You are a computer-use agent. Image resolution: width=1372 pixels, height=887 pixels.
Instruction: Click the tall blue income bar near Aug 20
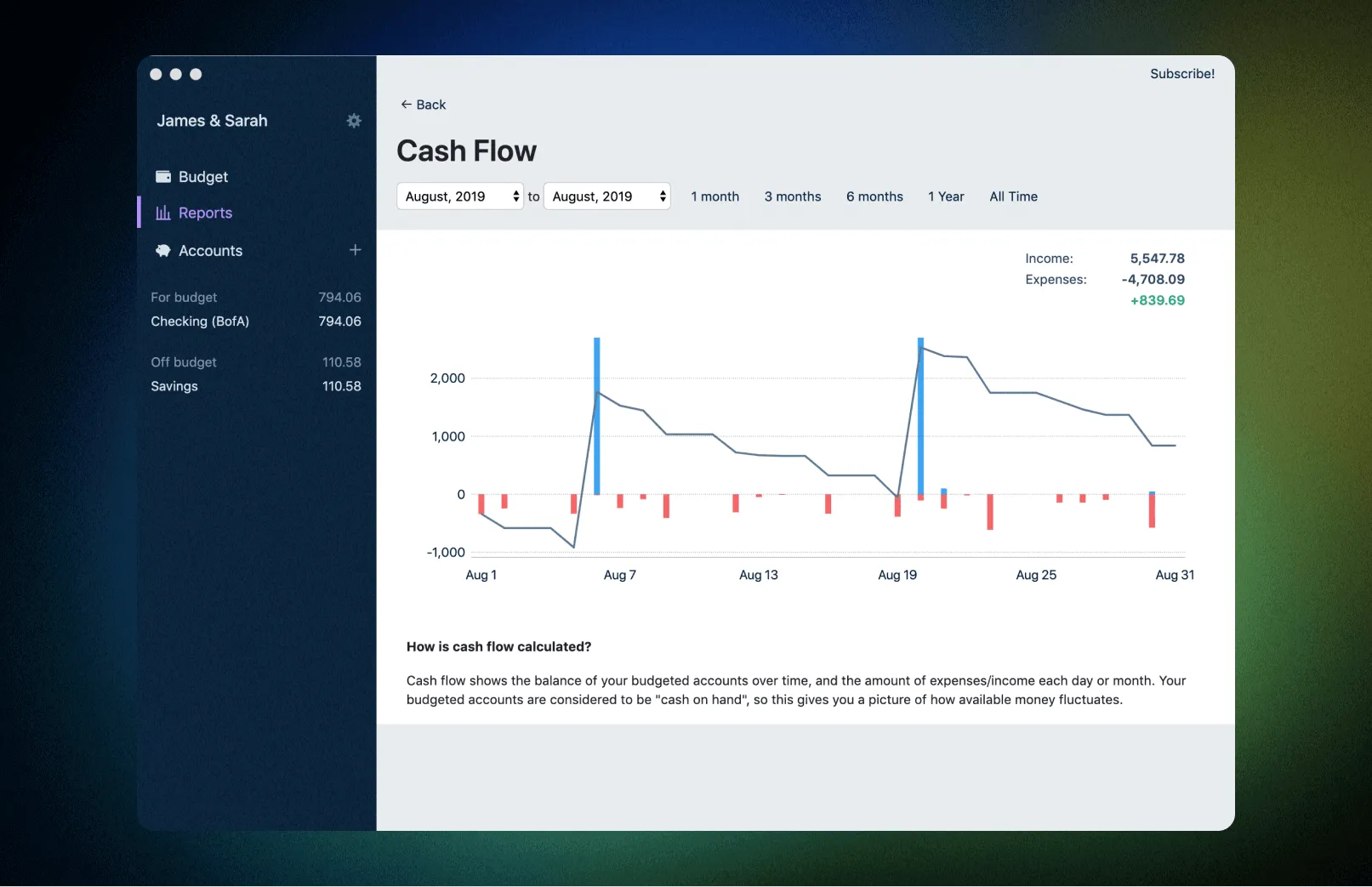click(920, 416)
